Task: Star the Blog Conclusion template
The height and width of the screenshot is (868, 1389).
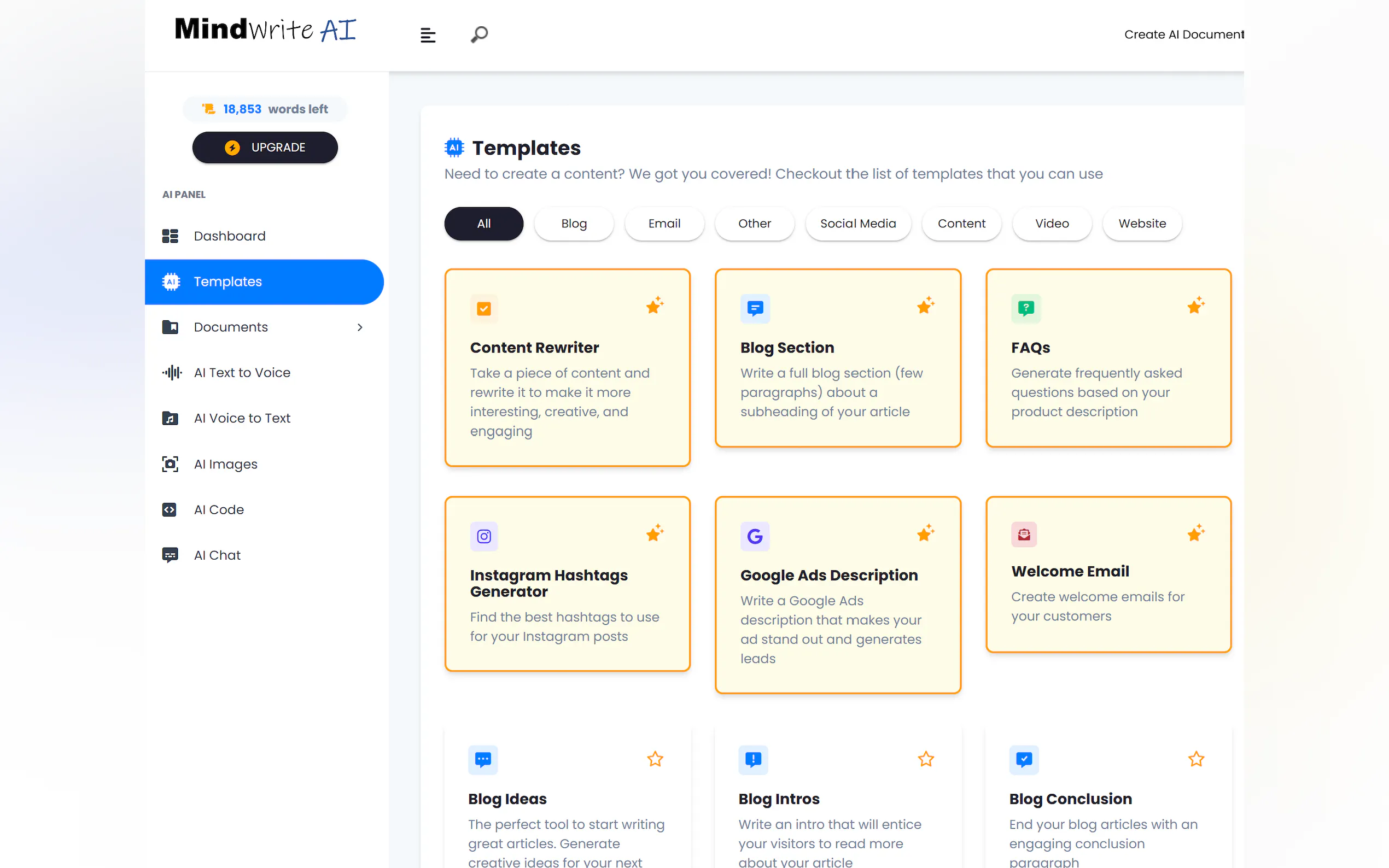Action: [x=1196, y=759]
